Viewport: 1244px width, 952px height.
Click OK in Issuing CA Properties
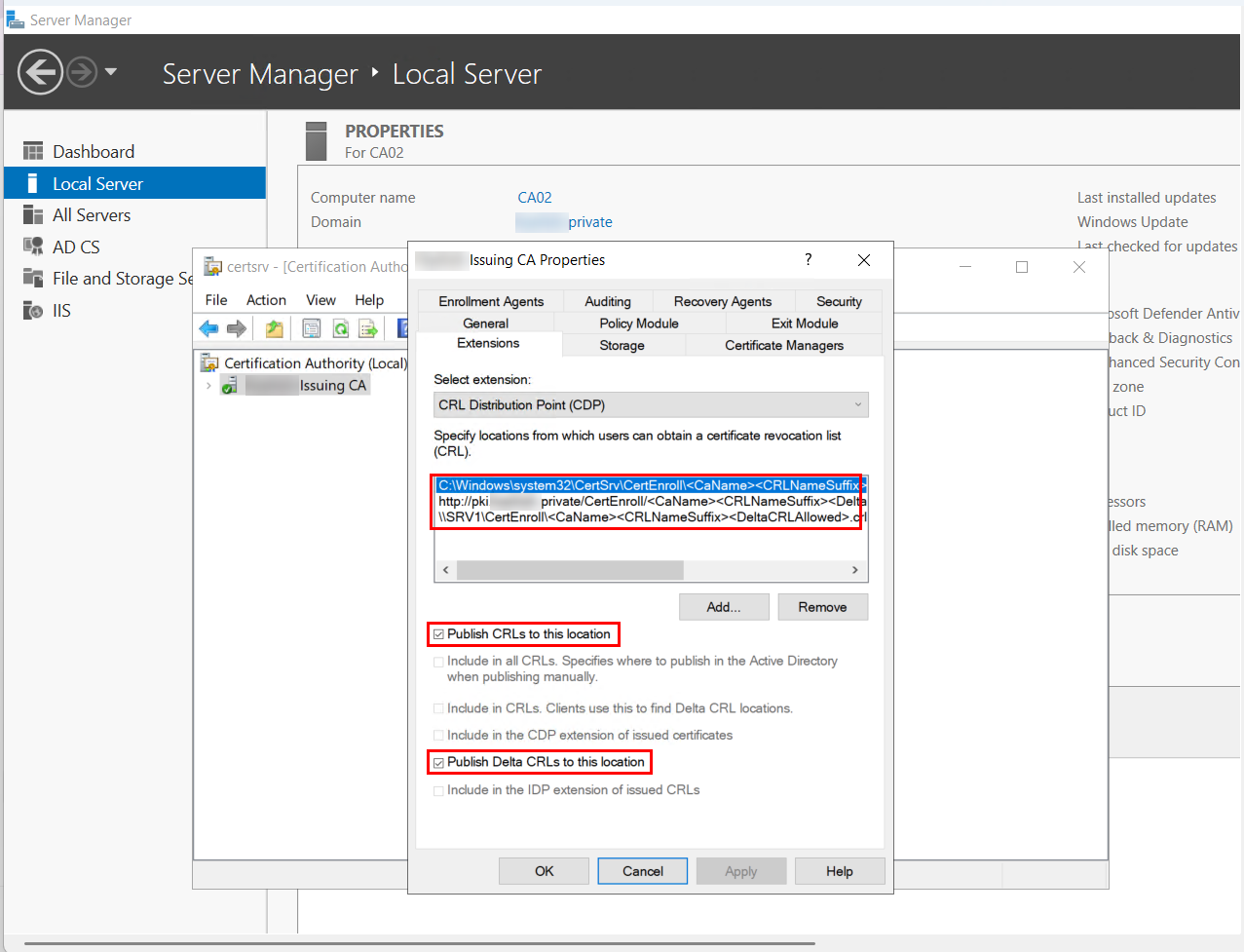pyautogui.click(x=544, y=871)
